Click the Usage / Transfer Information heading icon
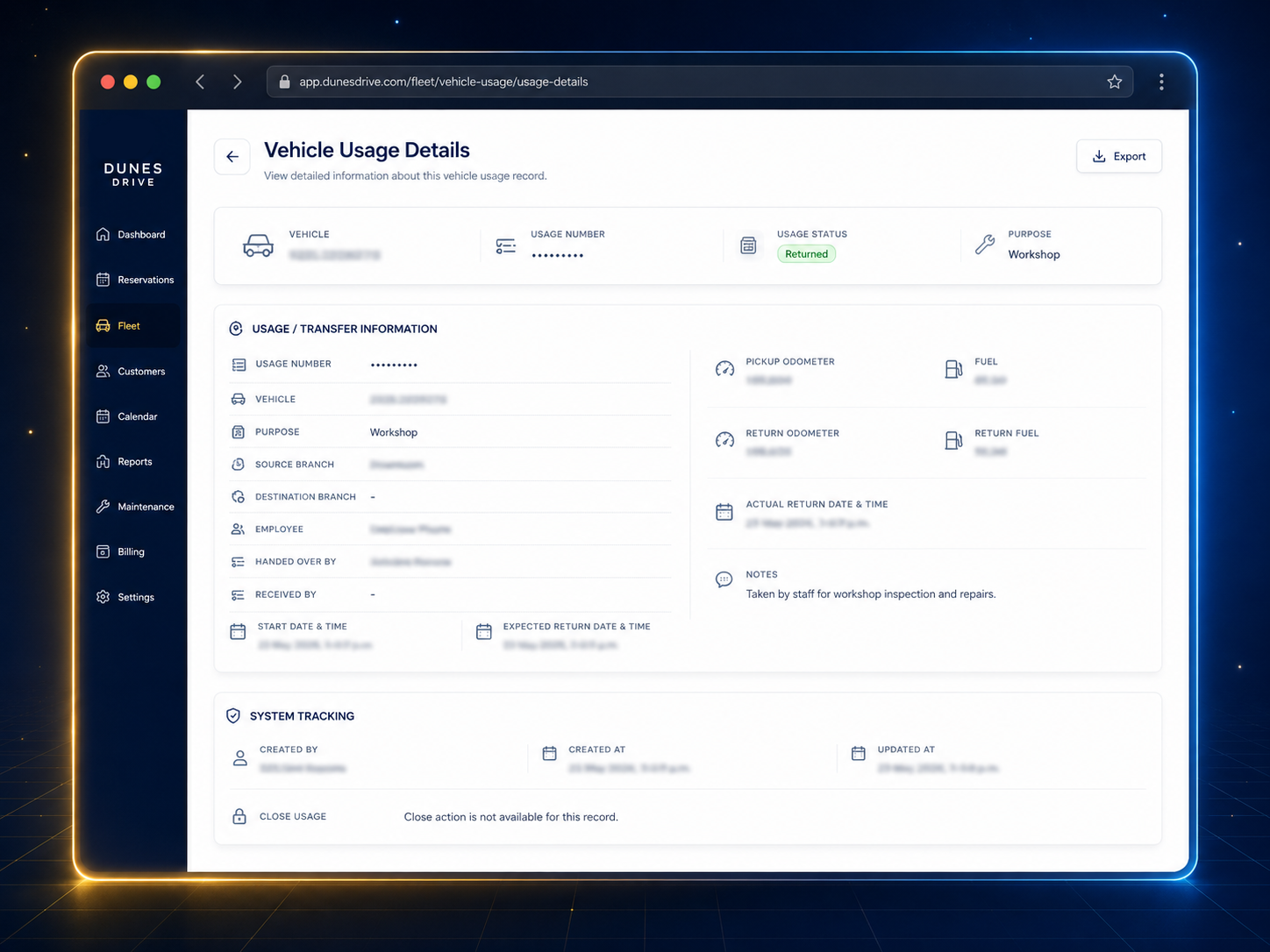Screen dimensions: 1270x952 point(236,329)
